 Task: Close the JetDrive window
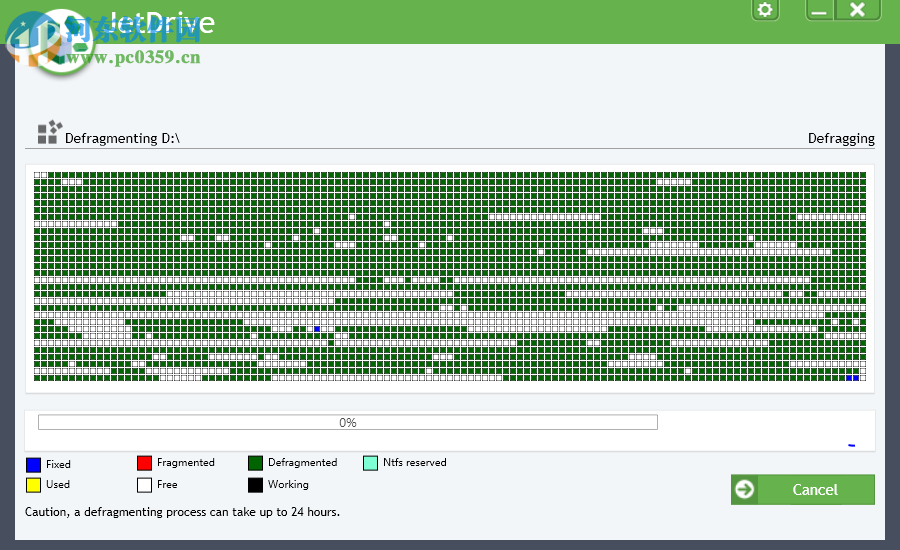click(858, 10)
